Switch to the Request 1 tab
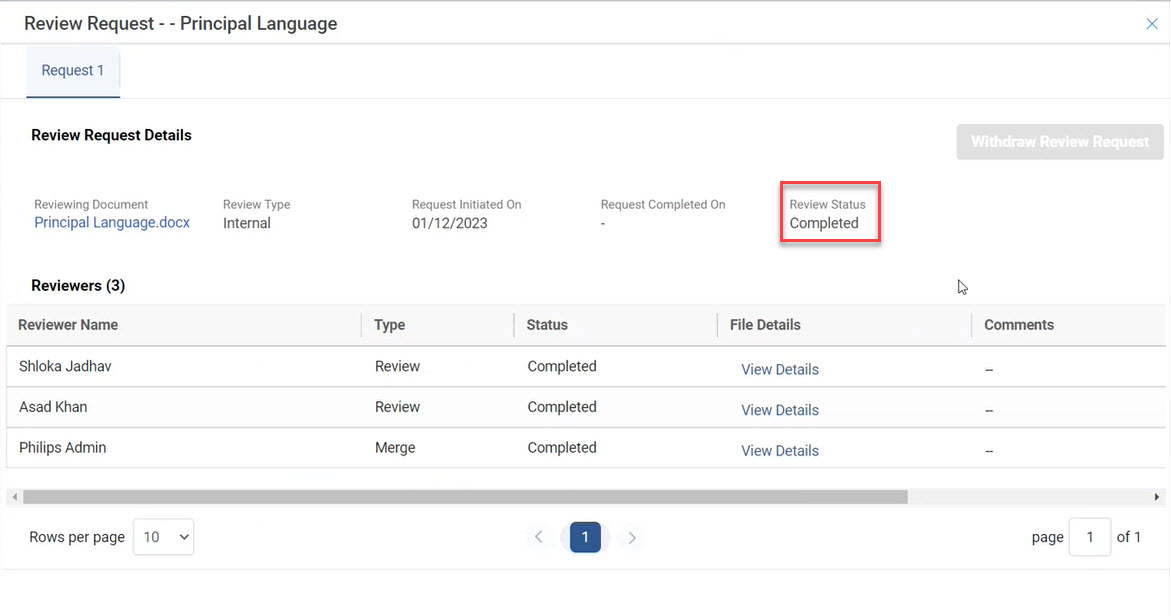Image resolution: width=1171 pixels, height=616 pixels. [x=73, y=71]
